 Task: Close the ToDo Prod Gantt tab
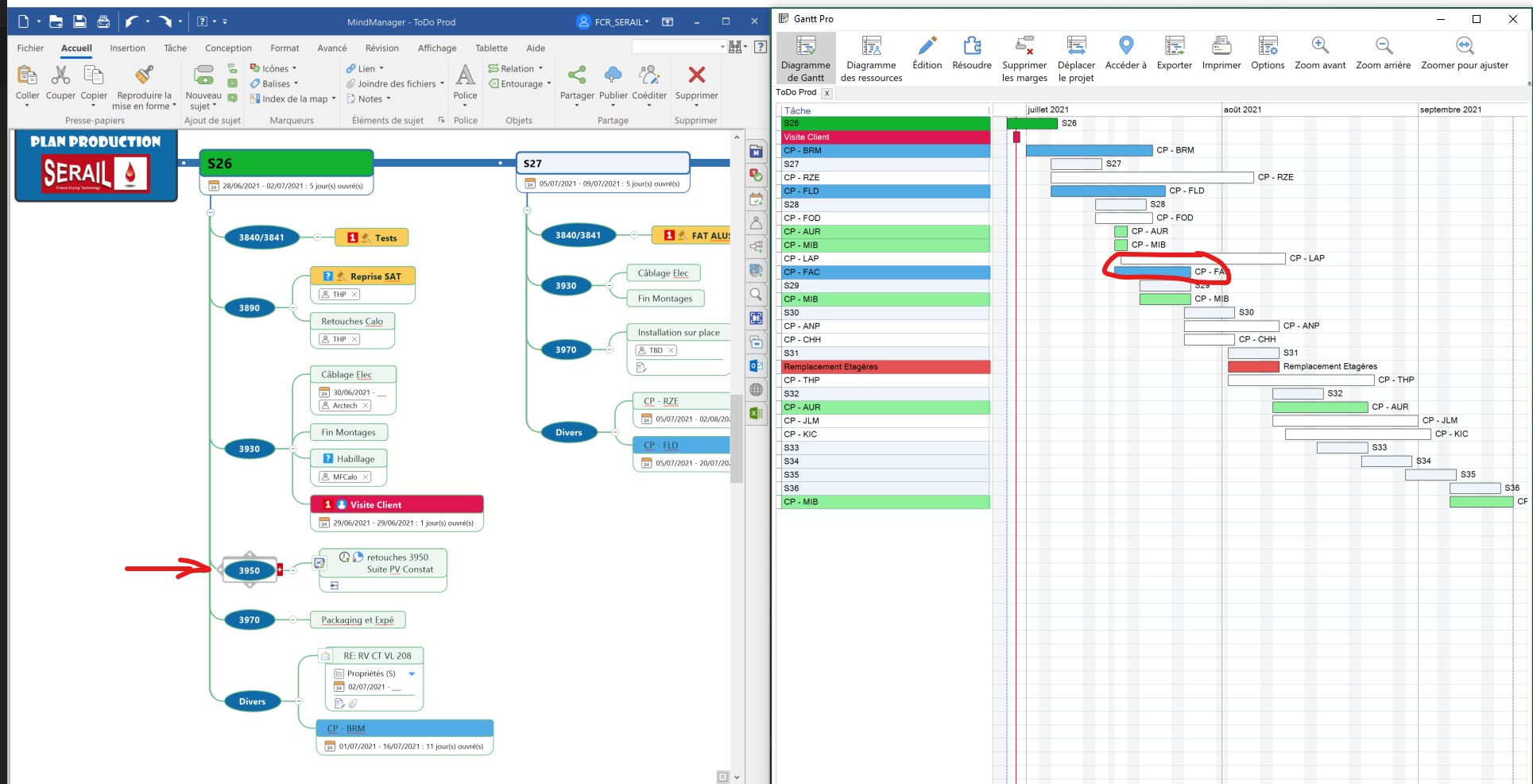click(x=827, y=94)
